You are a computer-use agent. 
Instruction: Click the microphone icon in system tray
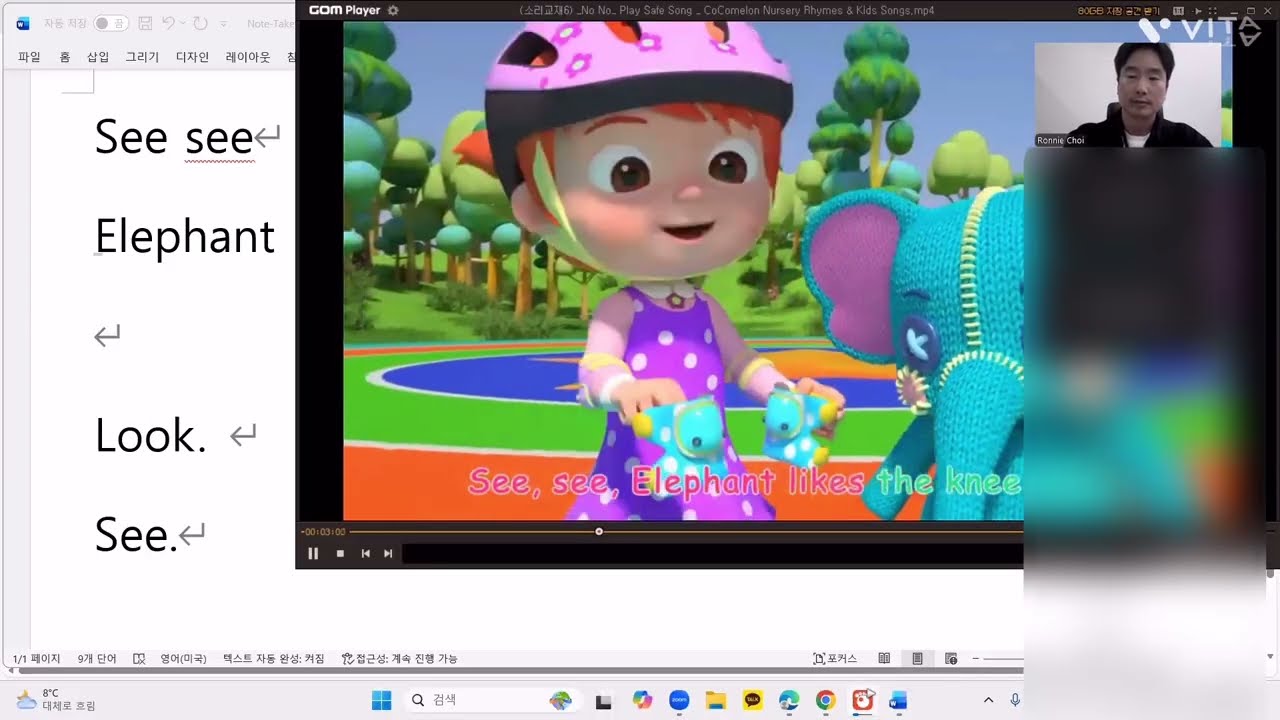coord(1015,701)
